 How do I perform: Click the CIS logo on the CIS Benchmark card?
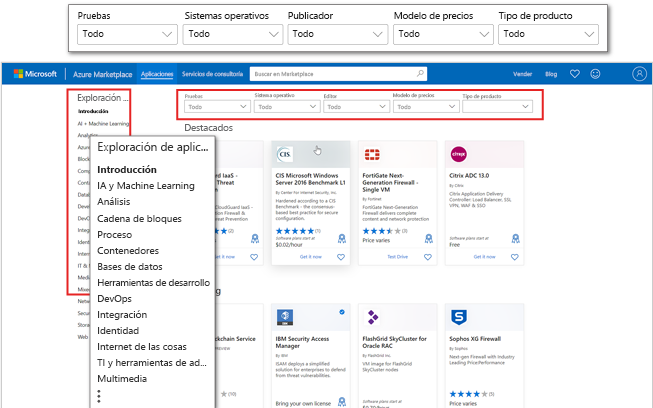tap(285, 154)
